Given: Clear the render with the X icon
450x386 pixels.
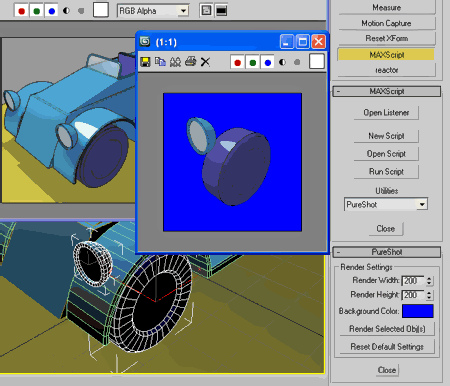Looking at the screenshot, I should pos(205,62).
